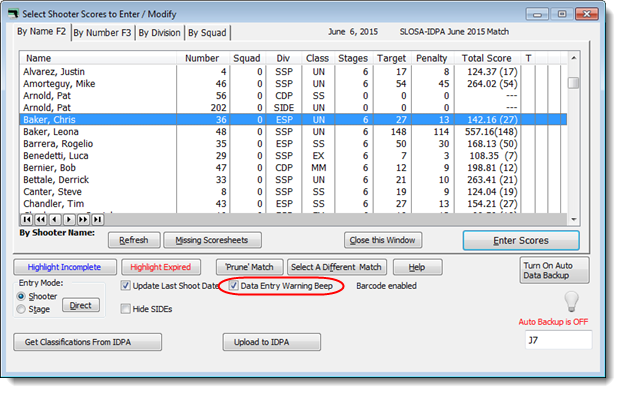The height and width of the screenshot is (393, 621).
Task: Select Shooter entry mode radio button
Action: point(21,296)
